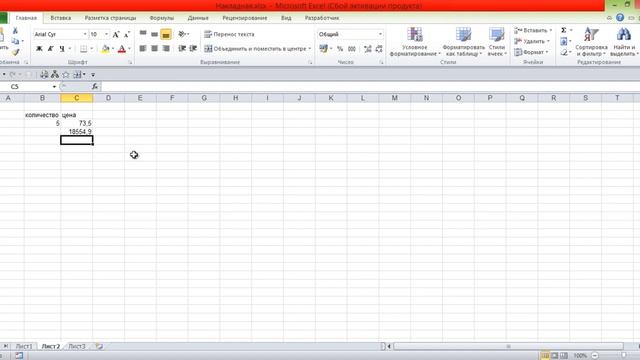Image resolution: width=640 pixels, height=360 pixels.
Task: Click the horizontal scrollbar thumb
Action: click(509, 346)
